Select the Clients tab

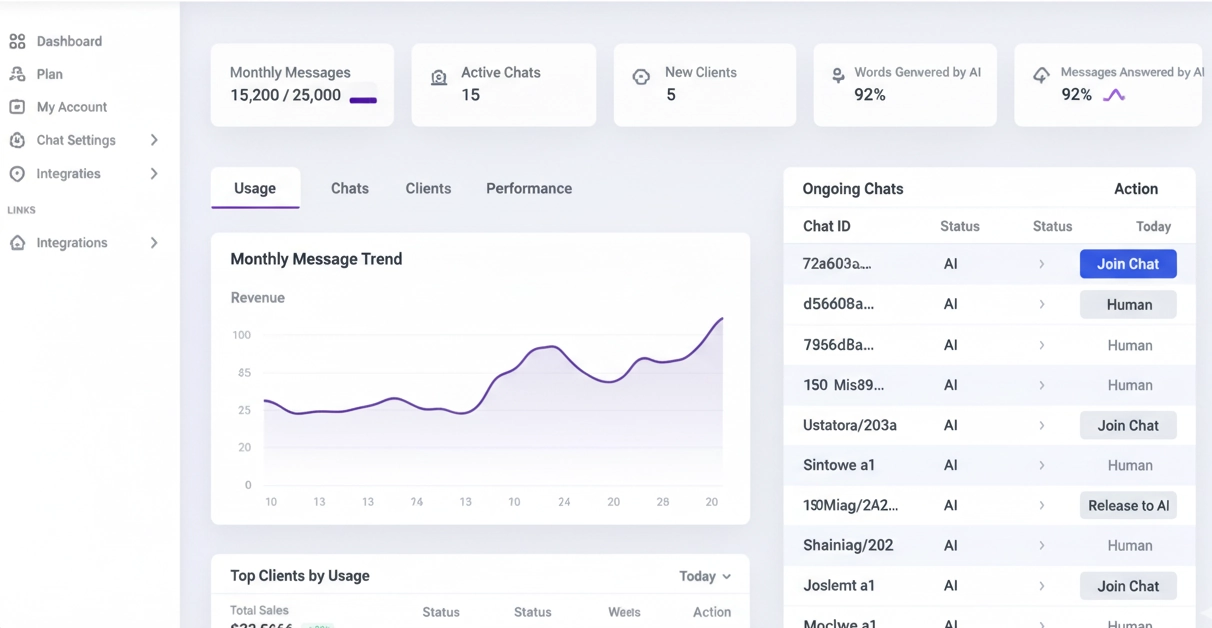coord(428,188)
